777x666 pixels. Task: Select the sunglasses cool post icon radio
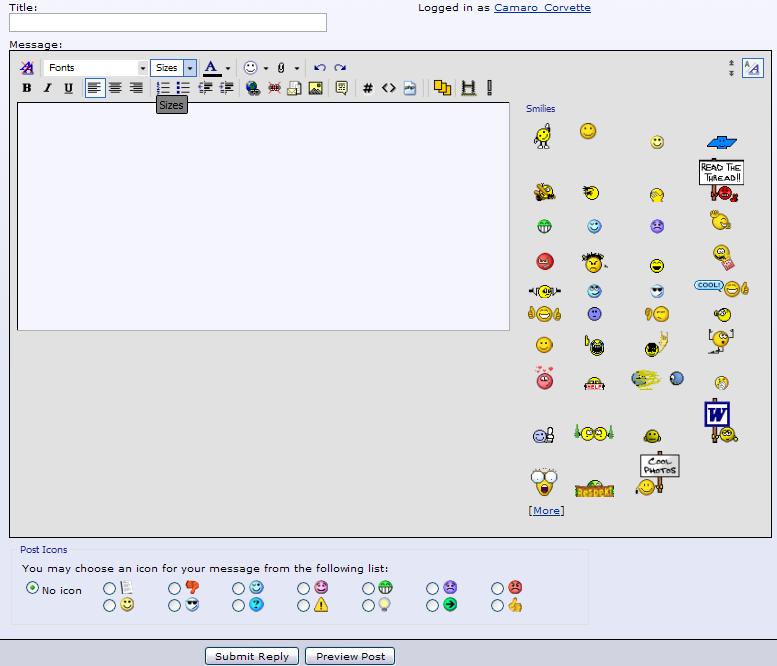click(x=174, y=606)
